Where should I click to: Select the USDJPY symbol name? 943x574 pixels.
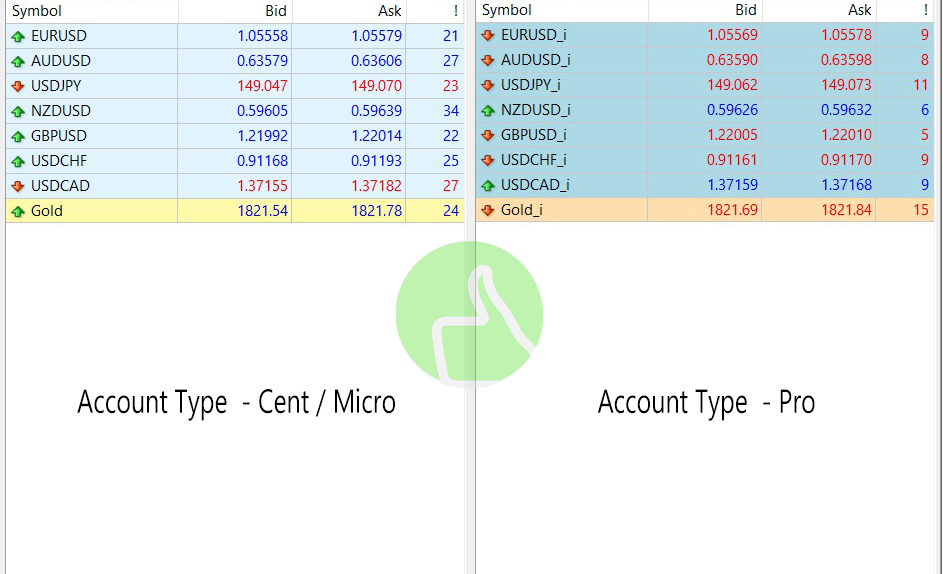pyautogui.click(x=56, y=85)
